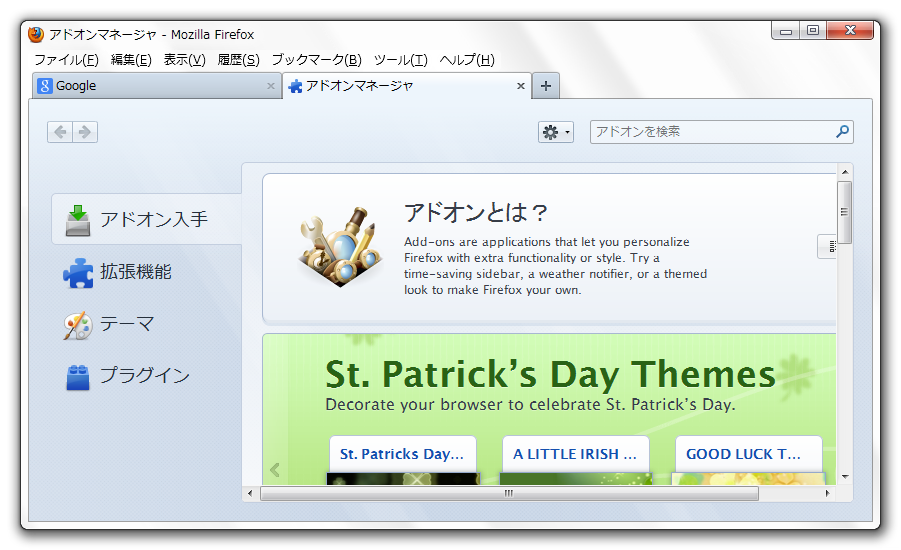Image resolution: width=901 pixels, height=550 pixels.
Task: Open the gear tools dropdown
Action: coord(556,132)
